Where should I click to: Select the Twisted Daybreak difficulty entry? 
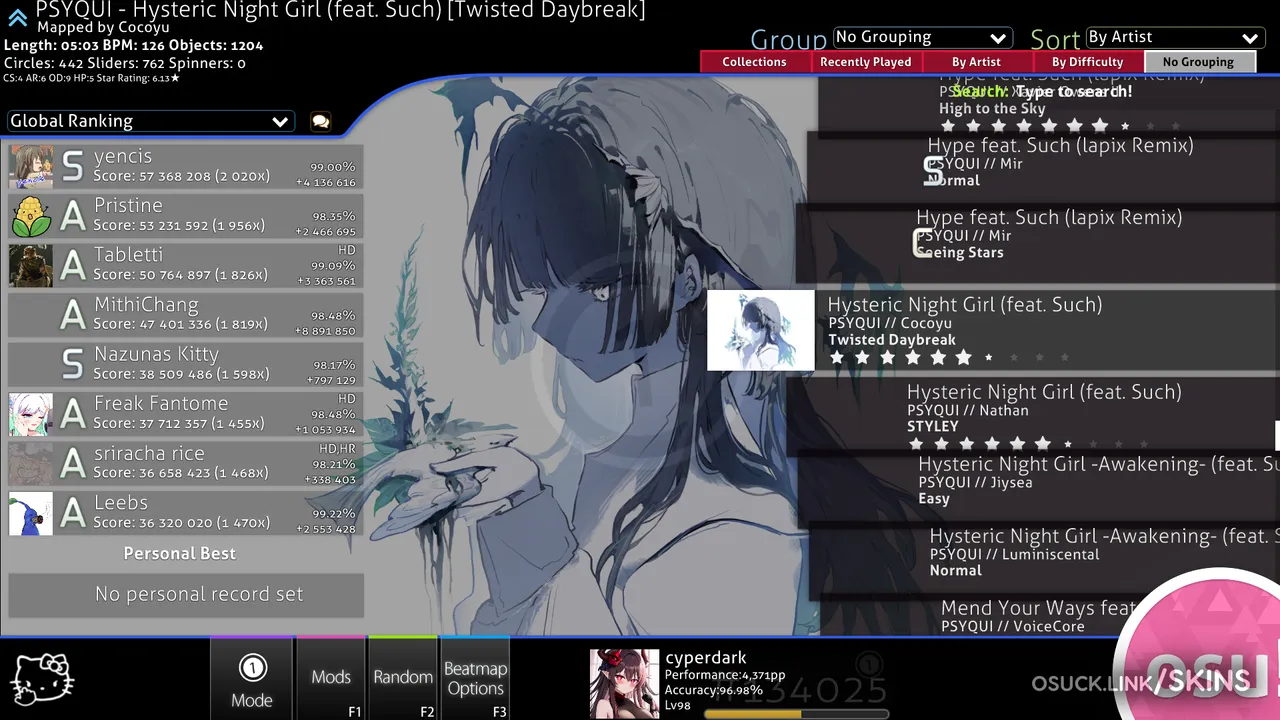click(993, 330)
